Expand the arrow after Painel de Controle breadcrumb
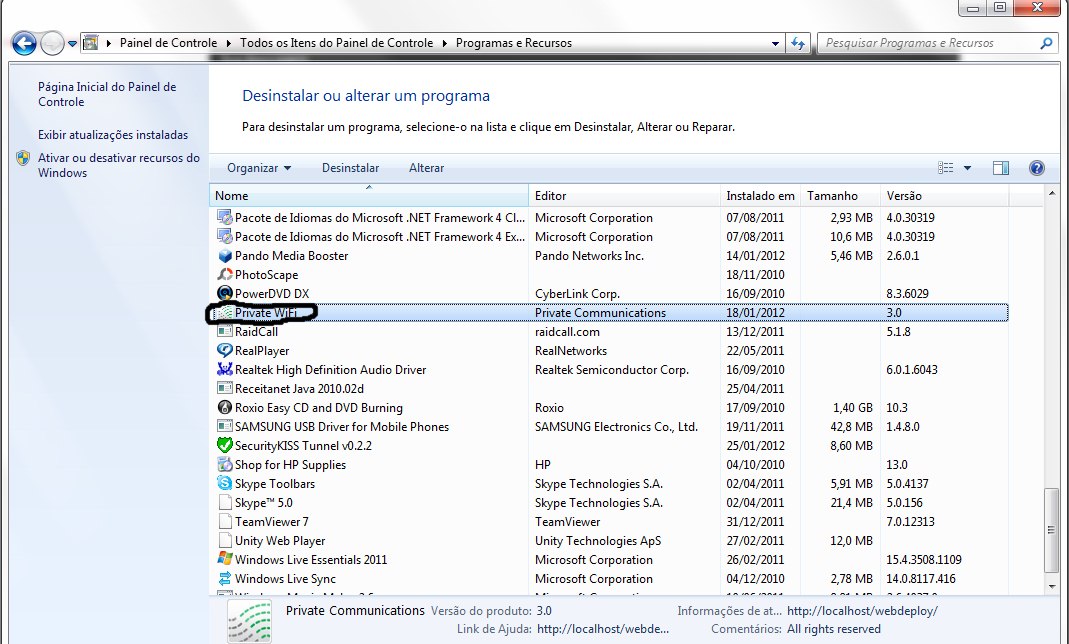Viewport: 1069px width, 644px height. tap(229, 43)
